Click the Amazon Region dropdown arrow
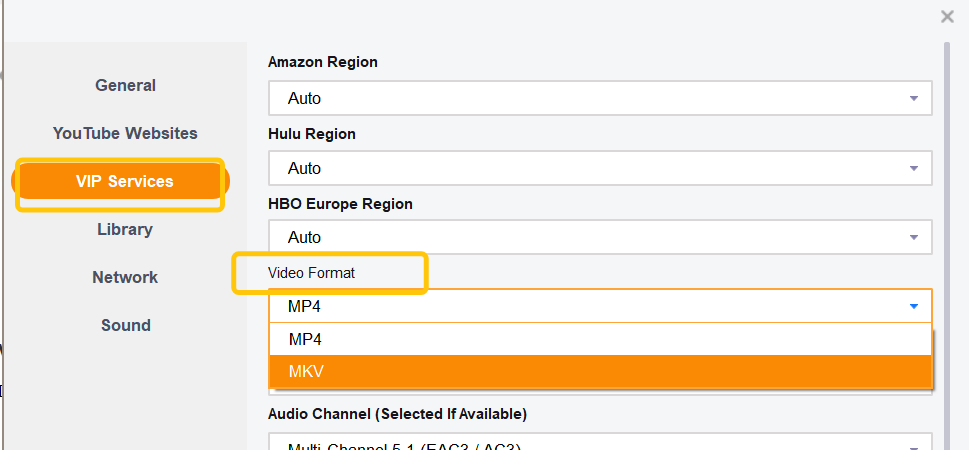Screen dimensions: 969x450 913,99
